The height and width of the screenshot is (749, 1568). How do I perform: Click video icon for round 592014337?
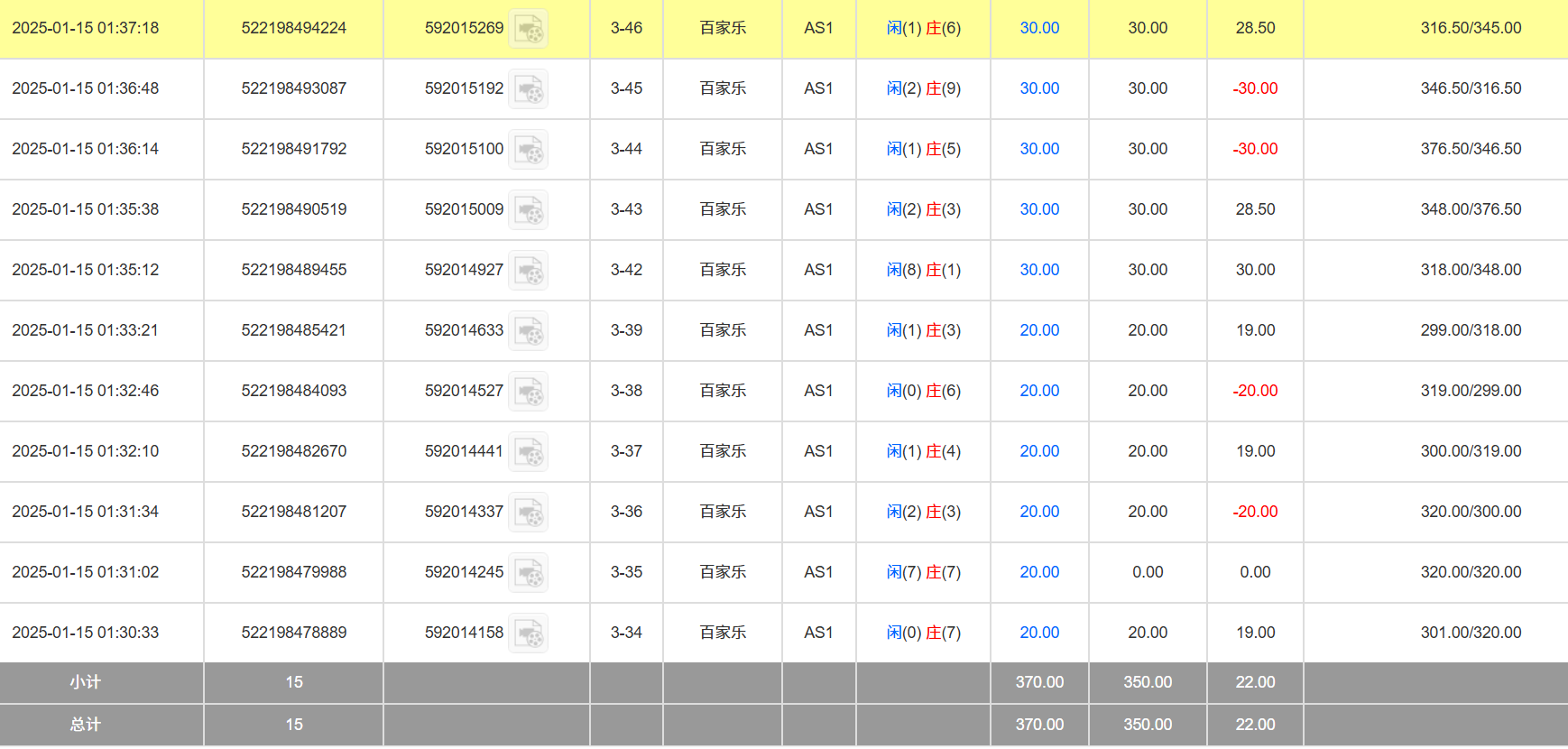click(528, 513)
